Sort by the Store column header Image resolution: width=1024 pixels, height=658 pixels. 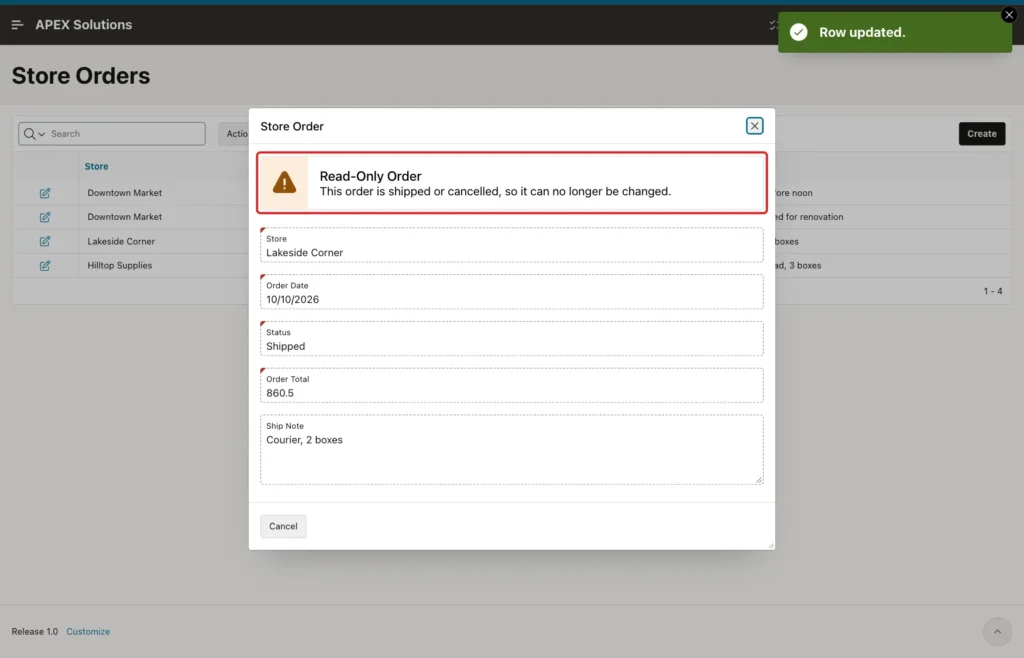(96, 166)
